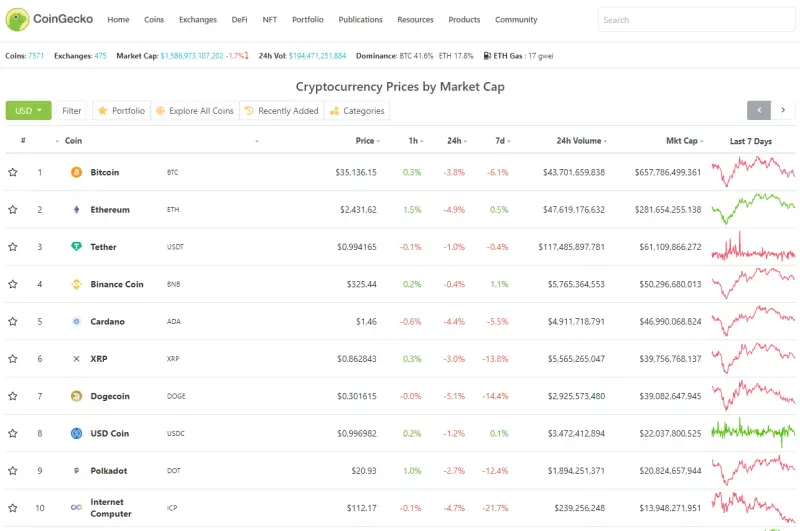
Task: Sort by the 24h Volume column header
Action: click(581, 141)
